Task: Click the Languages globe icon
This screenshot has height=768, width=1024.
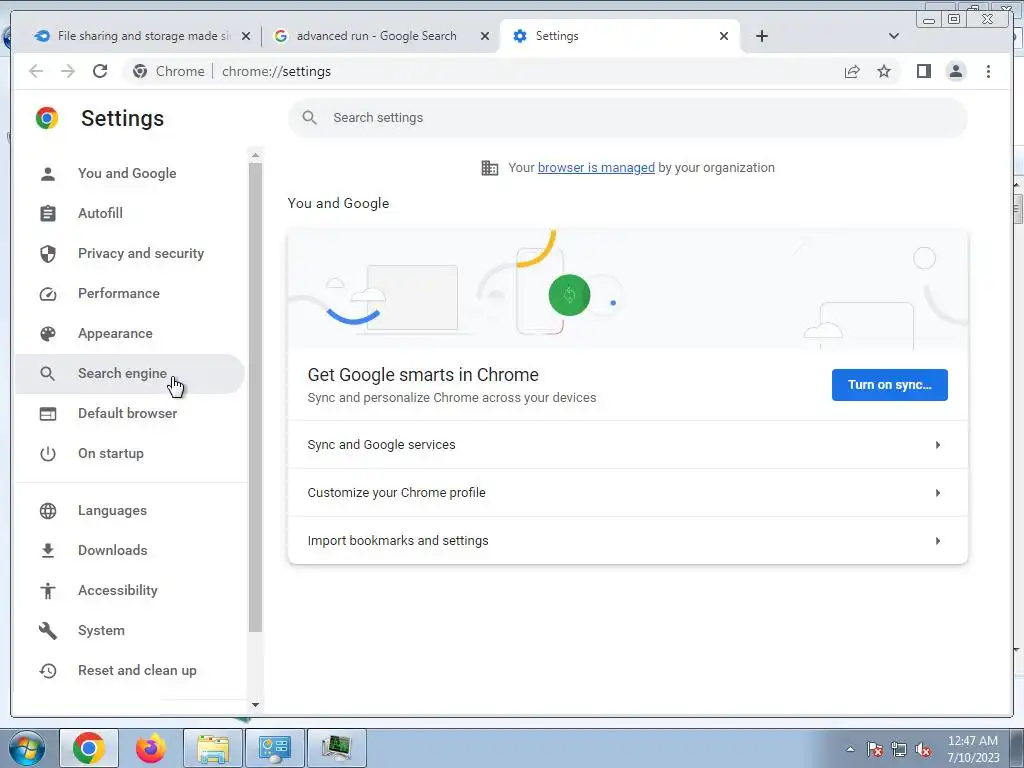Action: [x=48, y=511]
